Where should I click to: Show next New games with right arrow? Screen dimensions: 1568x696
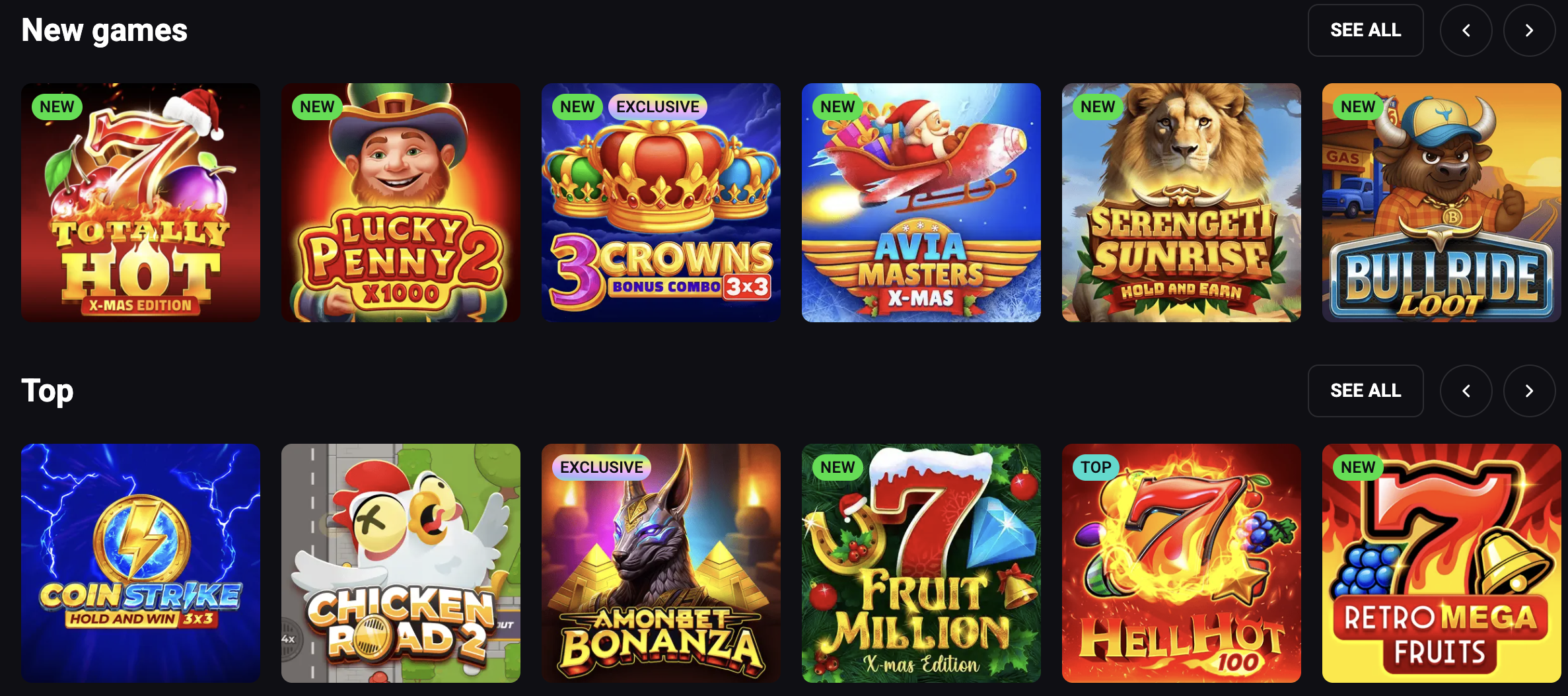1529,30
